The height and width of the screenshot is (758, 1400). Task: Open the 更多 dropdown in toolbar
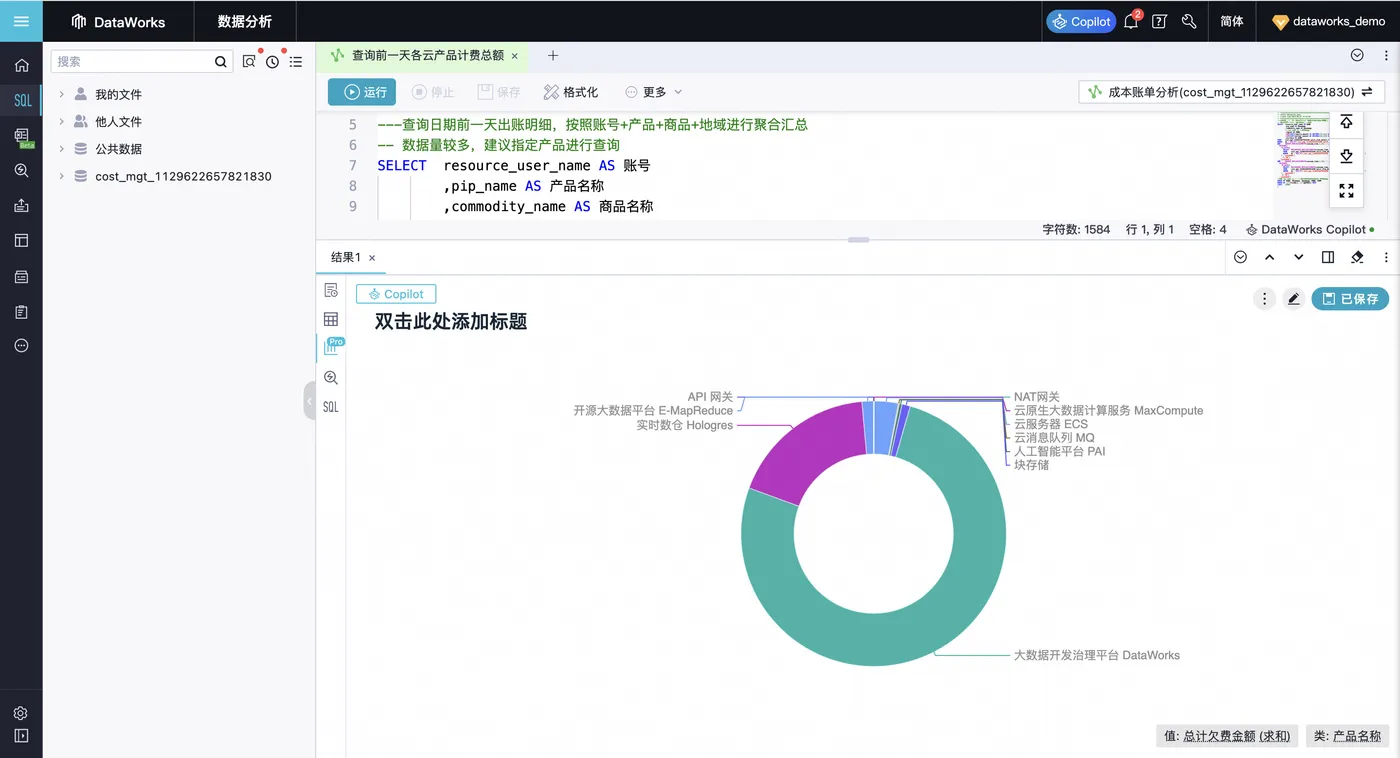pyautogui.click(x=654, y=92)
